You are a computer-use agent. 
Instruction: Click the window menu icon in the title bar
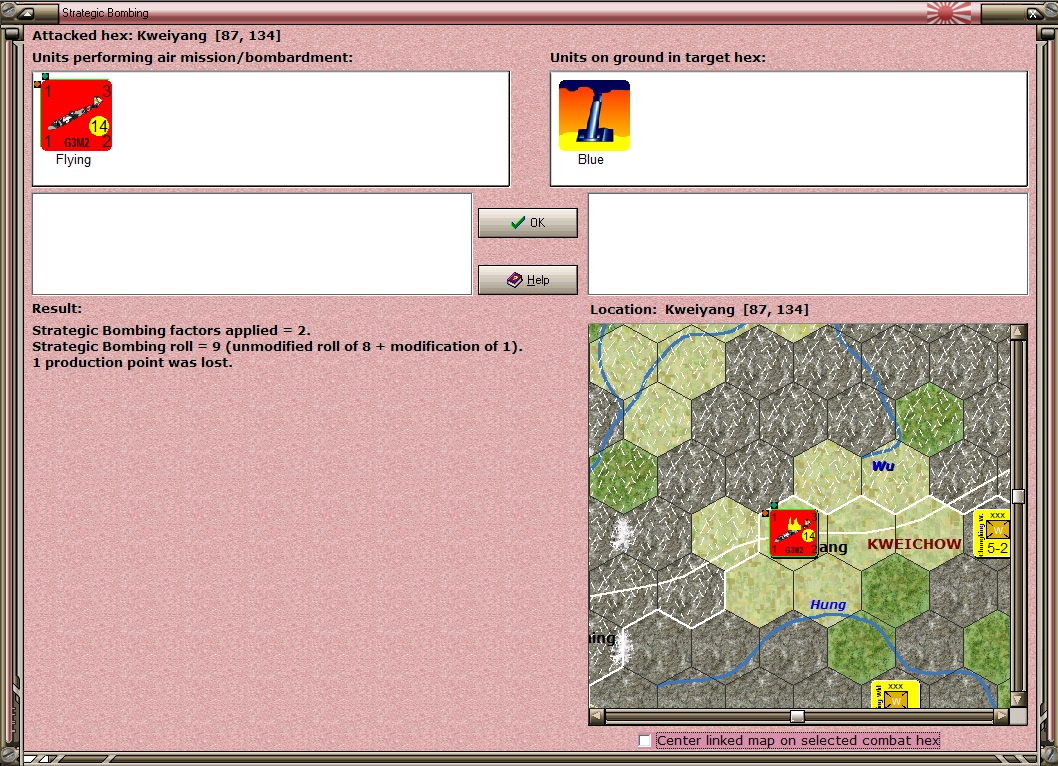(27, 13)
